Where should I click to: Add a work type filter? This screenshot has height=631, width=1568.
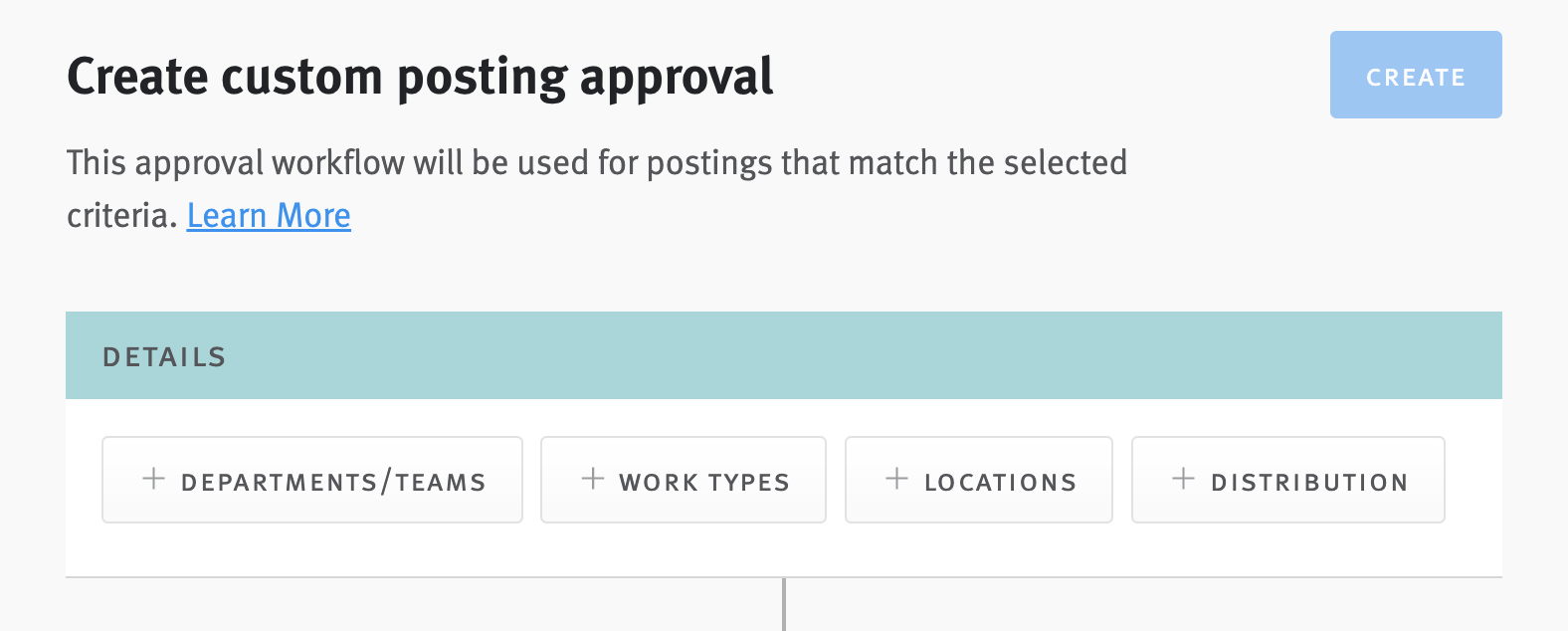(x=683, y=480)
